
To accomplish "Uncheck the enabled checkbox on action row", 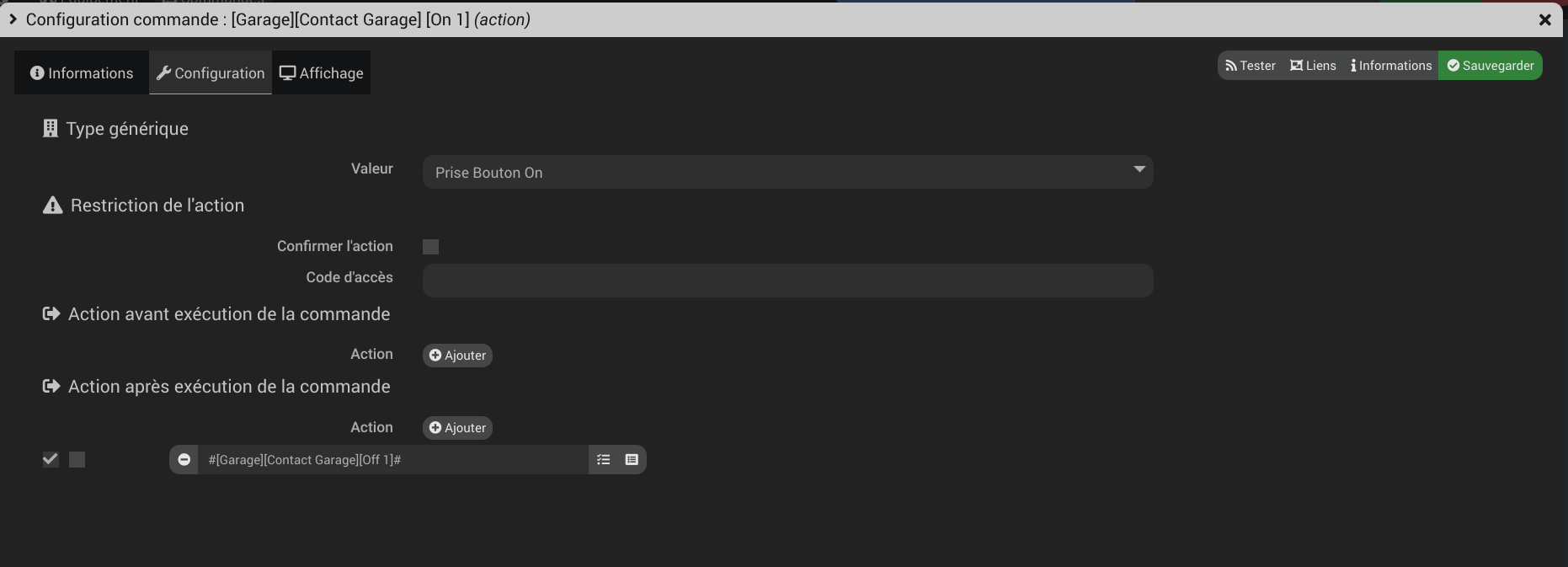I will (x=51, y=459).
